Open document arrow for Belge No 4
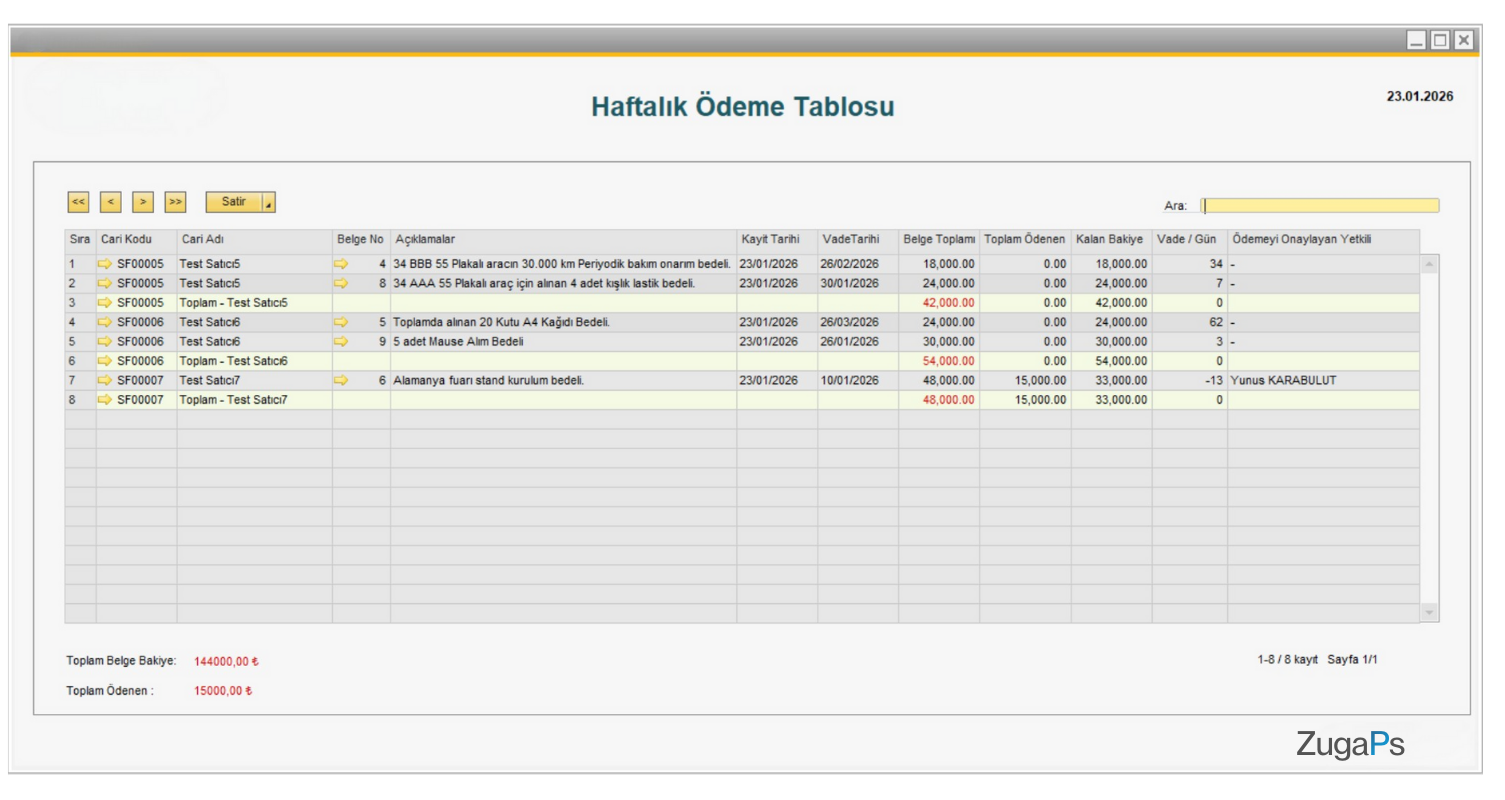The height and width of the screenshot is (800, 1505). pos(342,263)
